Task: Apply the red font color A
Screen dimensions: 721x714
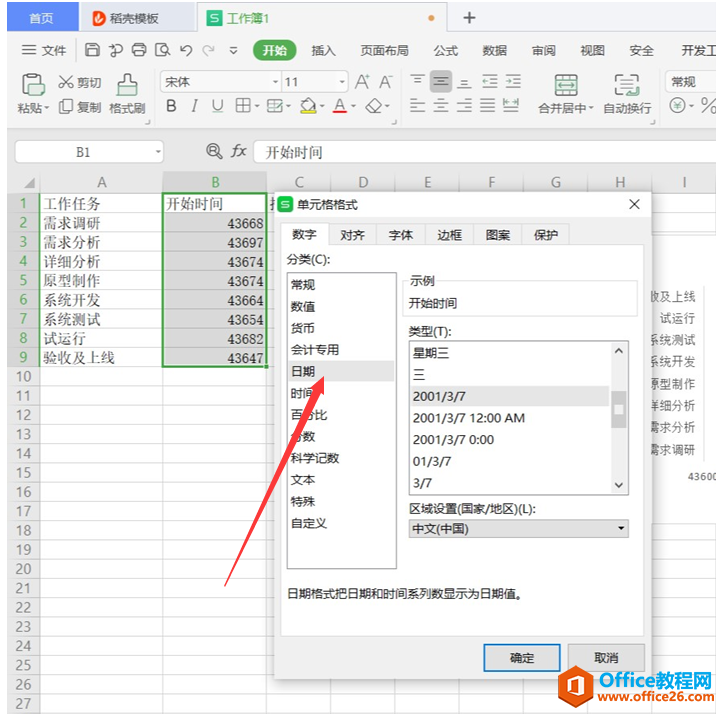Action: coord(340,106)
